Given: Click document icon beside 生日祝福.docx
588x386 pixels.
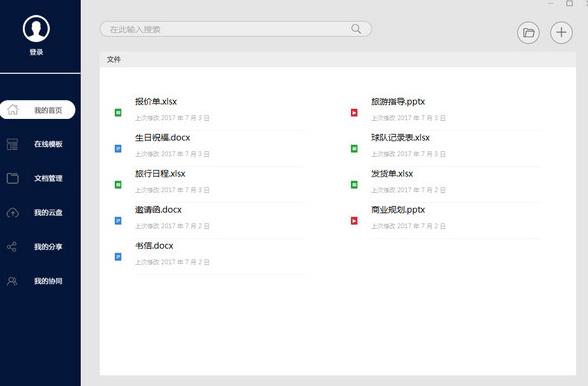Looking at the screenshot, I should coord(118,149).
